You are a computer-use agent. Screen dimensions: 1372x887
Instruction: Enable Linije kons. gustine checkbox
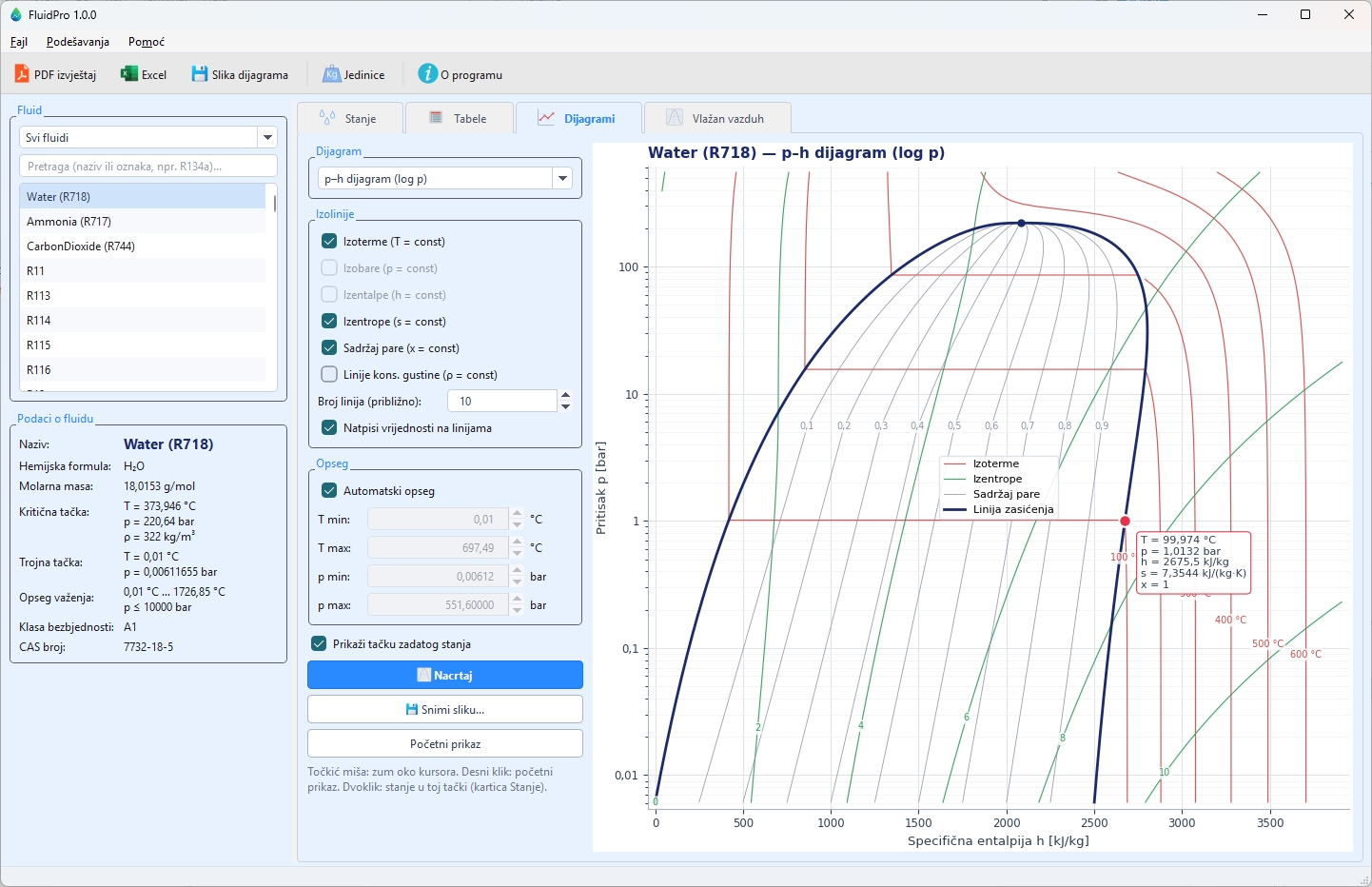[x=329, y=374]
